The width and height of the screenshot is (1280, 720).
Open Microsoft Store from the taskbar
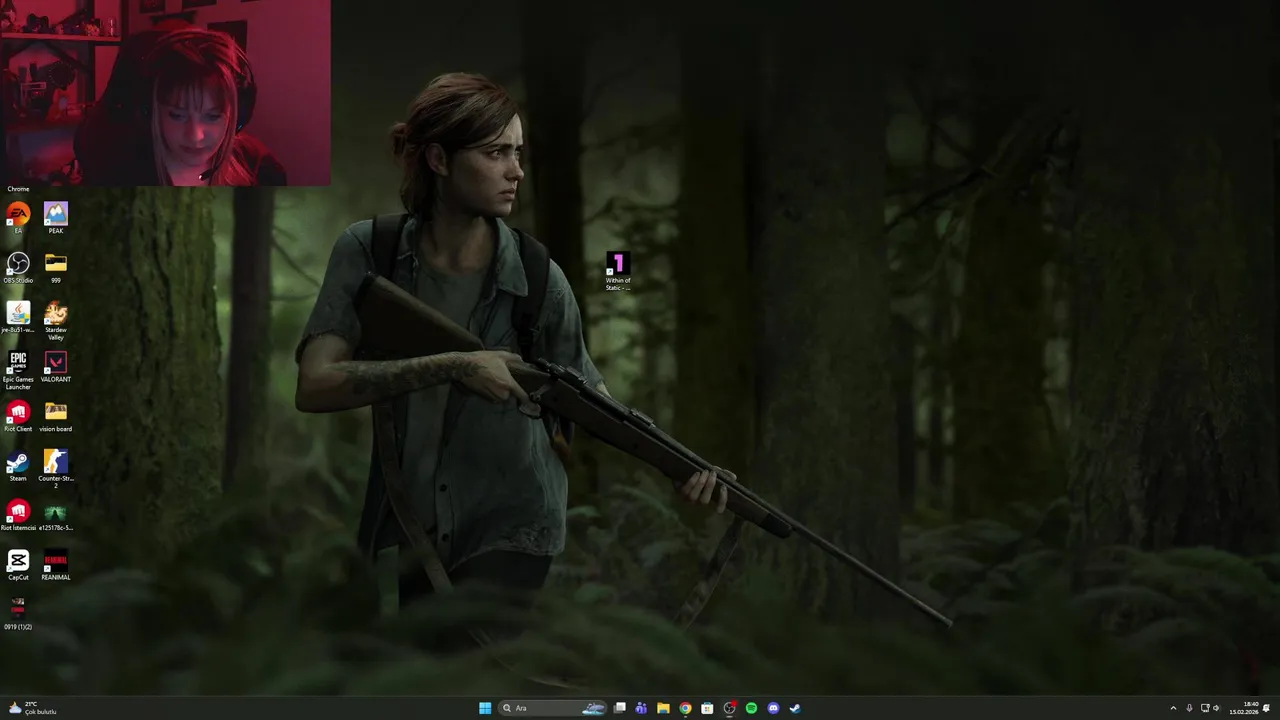point(707,708)
